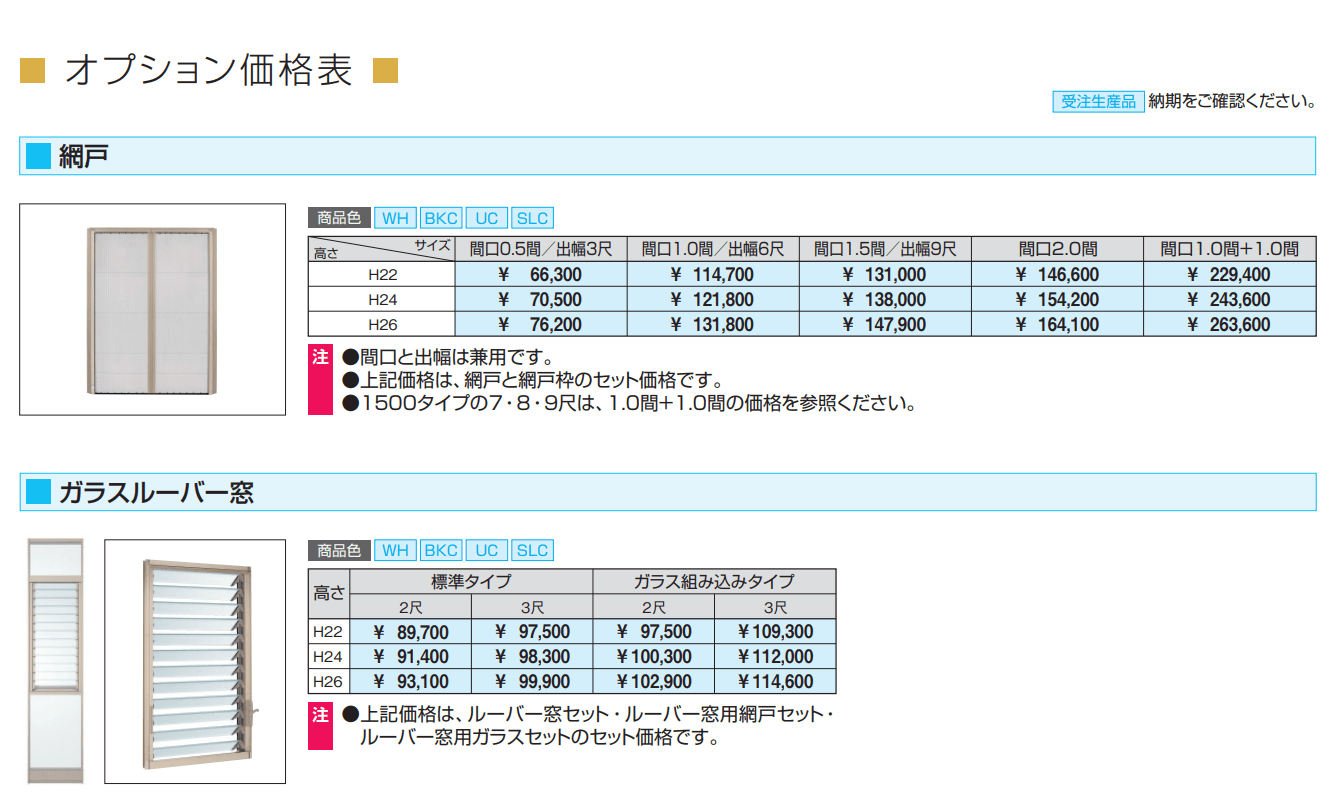Select the 標準タイプ column header
This screenshot has width=1334, height=804.
point(471,582)
